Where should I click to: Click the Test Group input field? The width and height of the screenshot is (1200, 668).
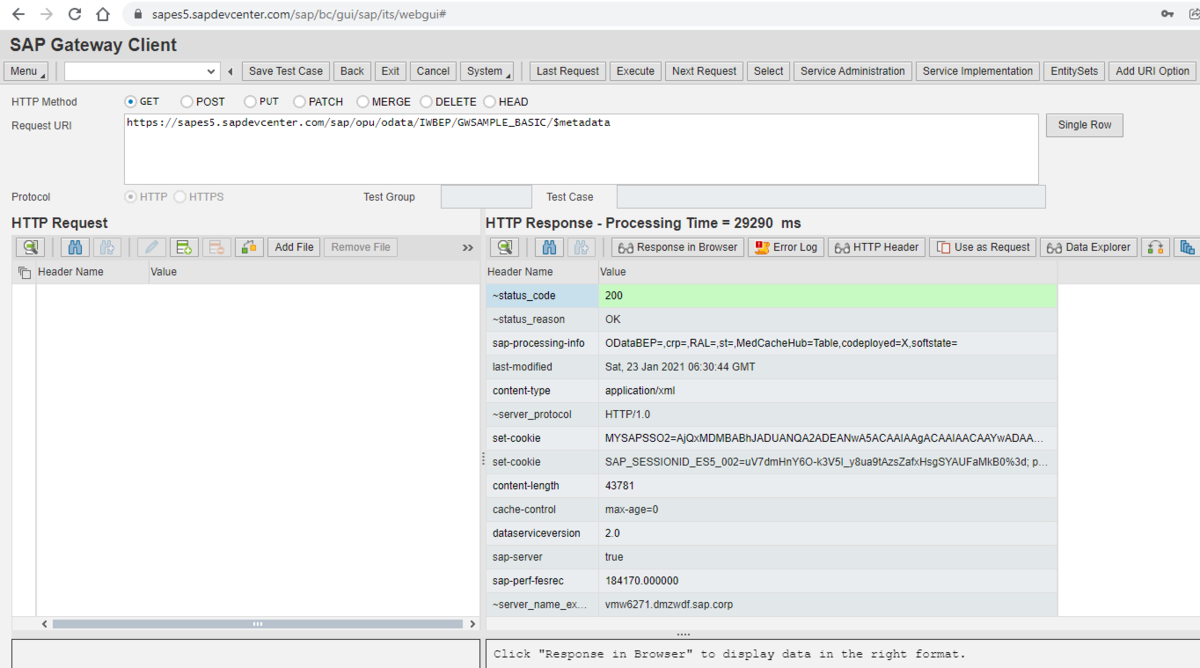click(x=486, y=197)
